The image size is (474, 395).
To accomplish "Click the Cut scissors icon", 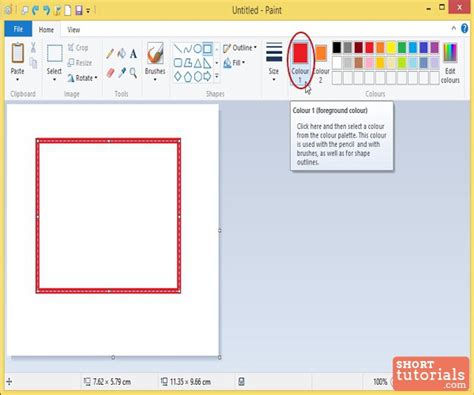I will pos(33,47).
